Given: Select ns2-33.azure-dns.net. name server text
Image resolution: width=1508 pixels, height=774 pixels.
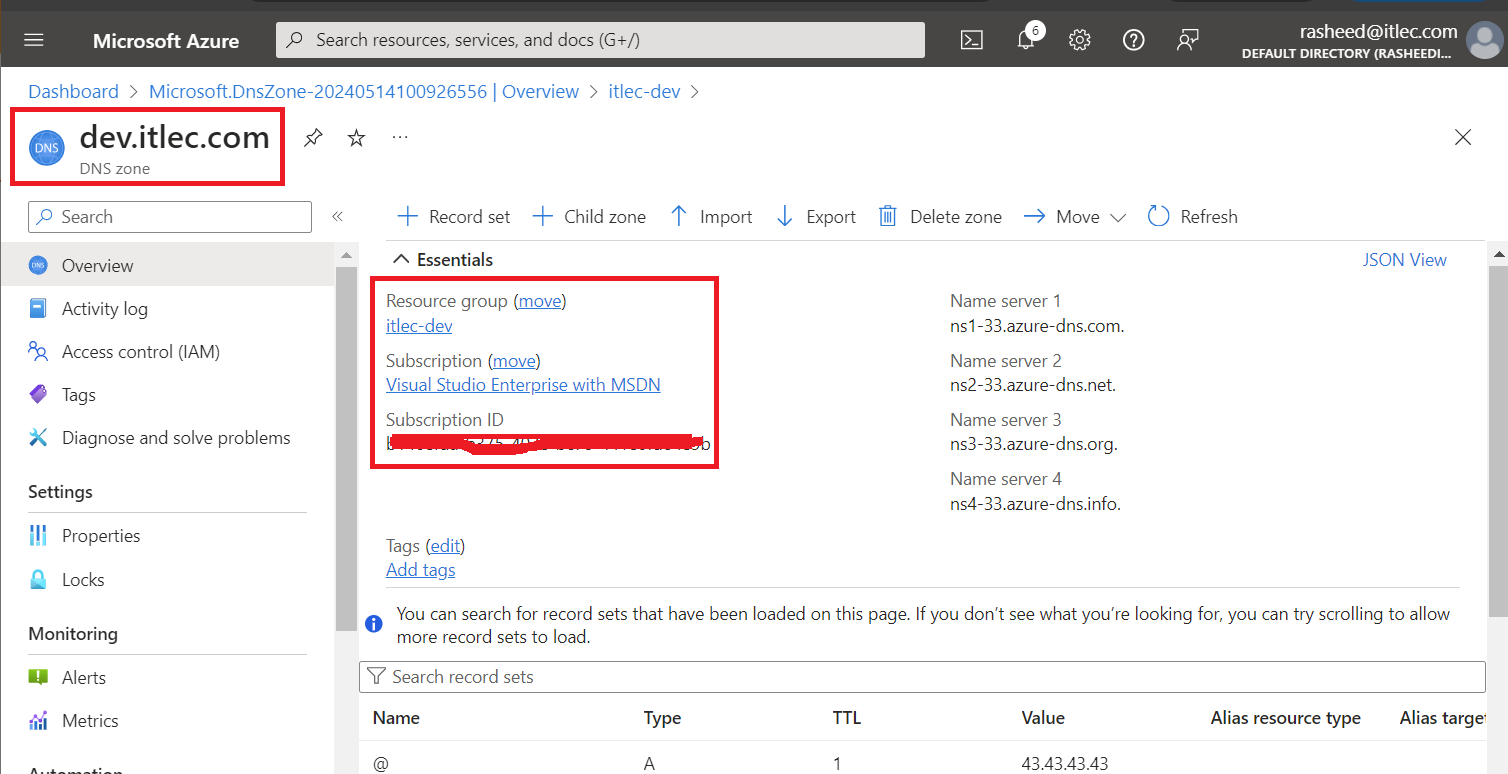Looking at the screenshot, I should coord(1033,385).
